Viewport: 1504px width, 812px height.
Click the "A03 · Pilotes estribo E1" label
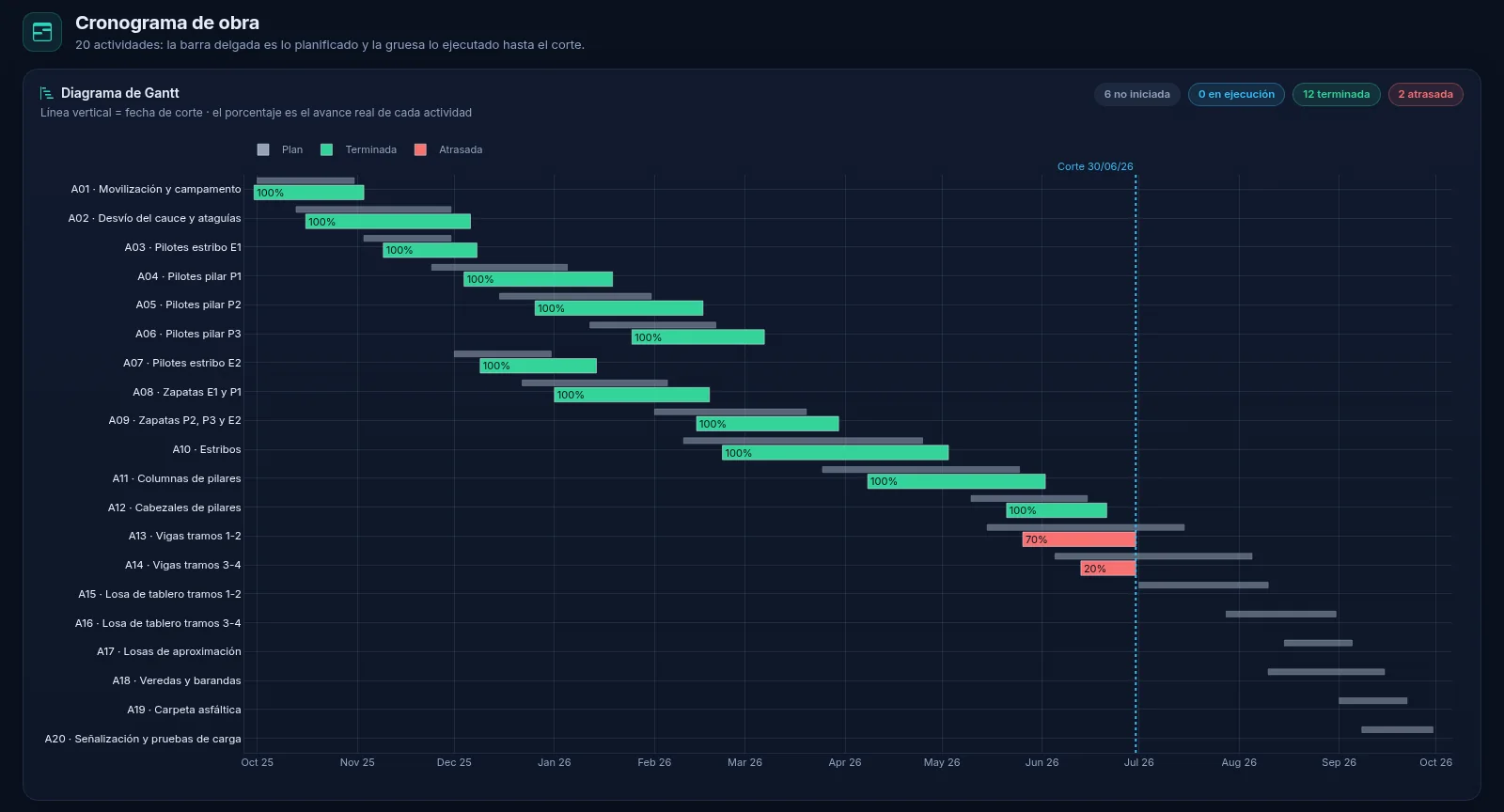coord(183,247)
